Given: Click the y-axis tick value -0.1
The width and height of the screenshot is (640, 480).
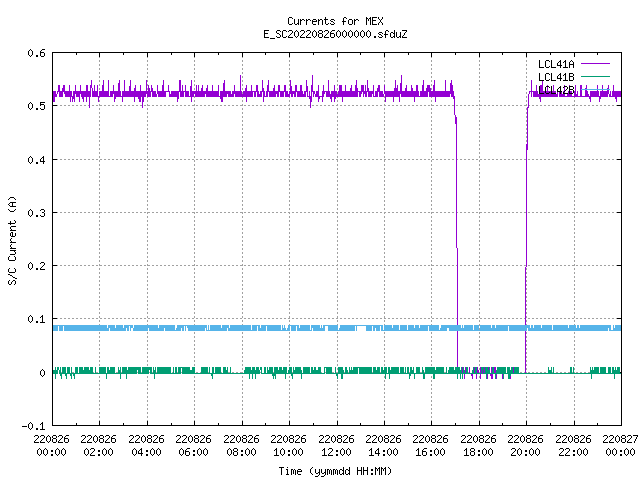Looking at the screenshot, I should pyautogui.click(x=33, y=426).
